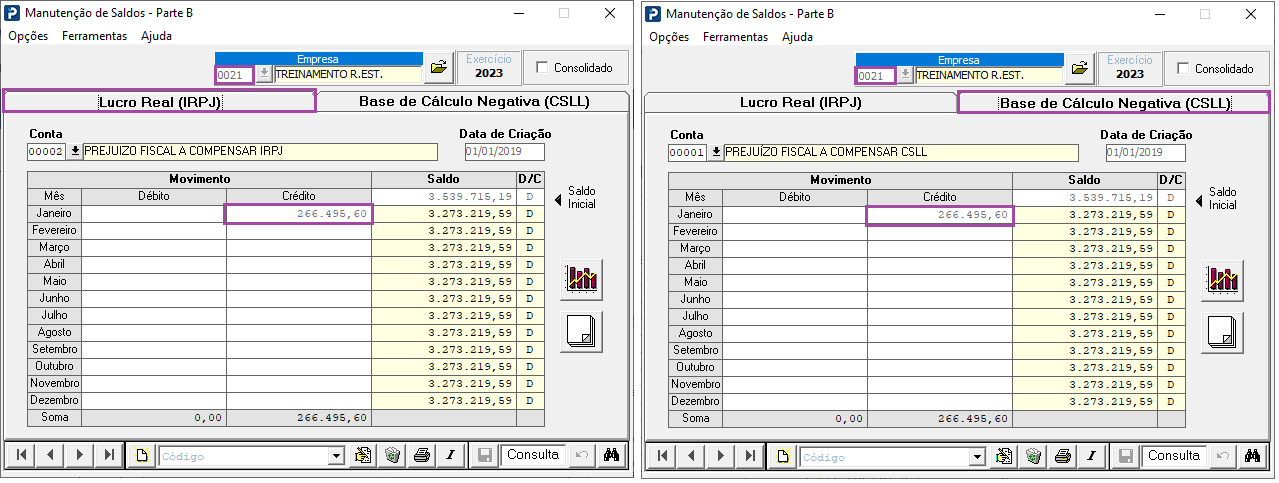The height and width of the screenshot is (483, 1279).
Task: Go to next record in left IRPJ window
Action: (79, 455)
